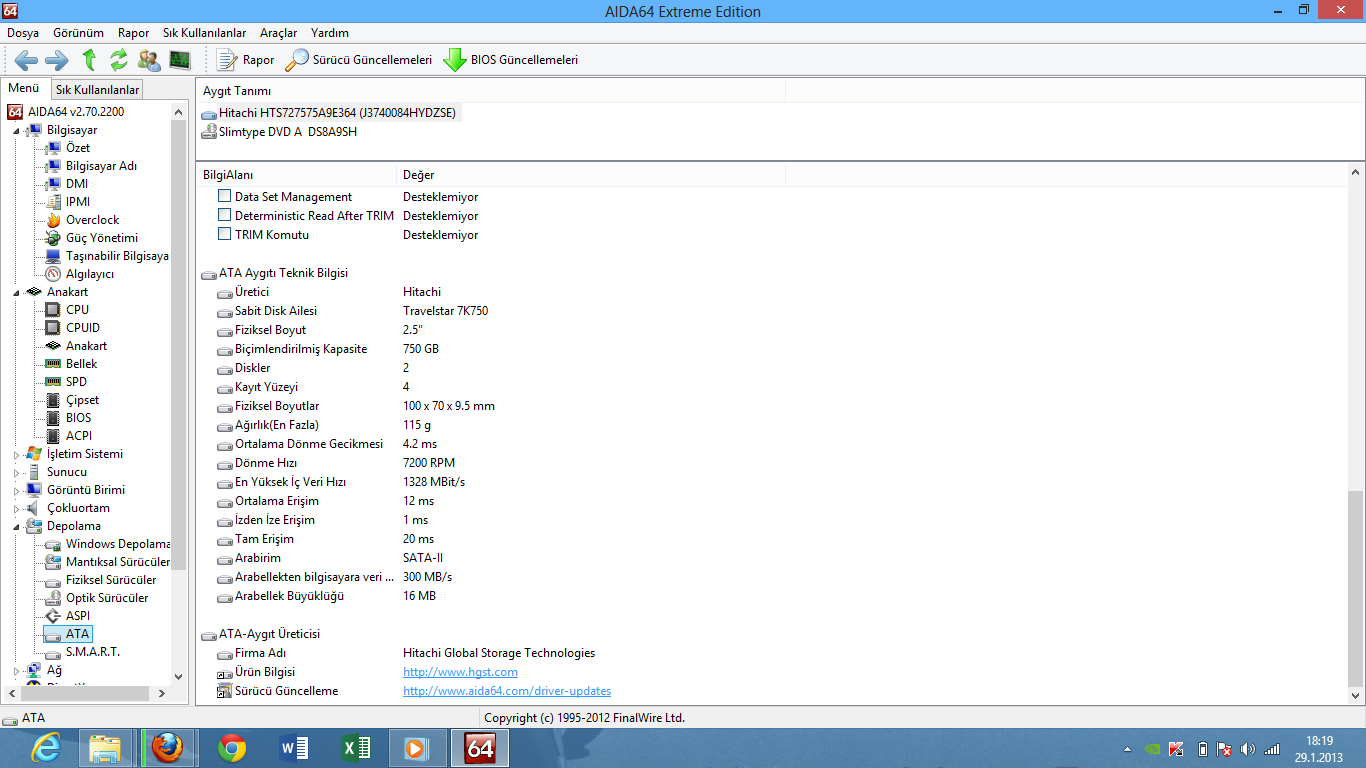Click the tree pane horizontal scrollbar thumb
Viewport: 1366px width, 768px height.
[x=84, y=693]
